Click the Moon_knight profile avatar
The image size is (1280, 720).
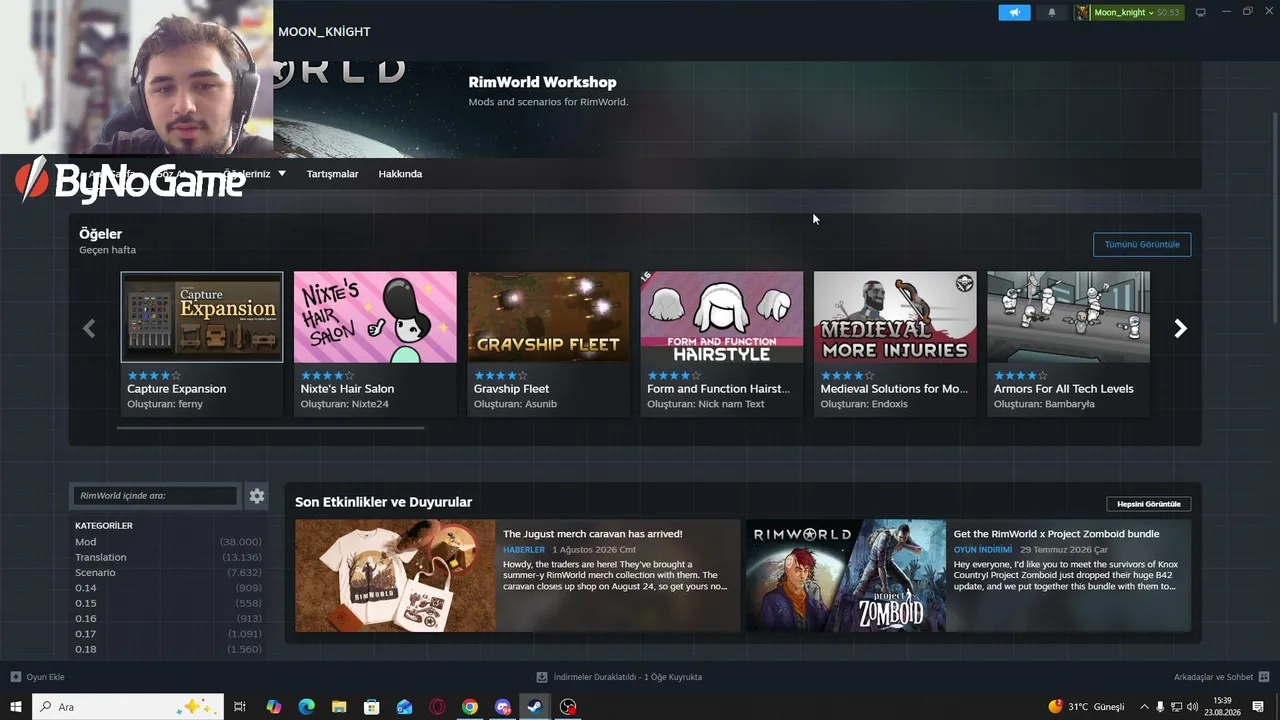(1082, 12)
